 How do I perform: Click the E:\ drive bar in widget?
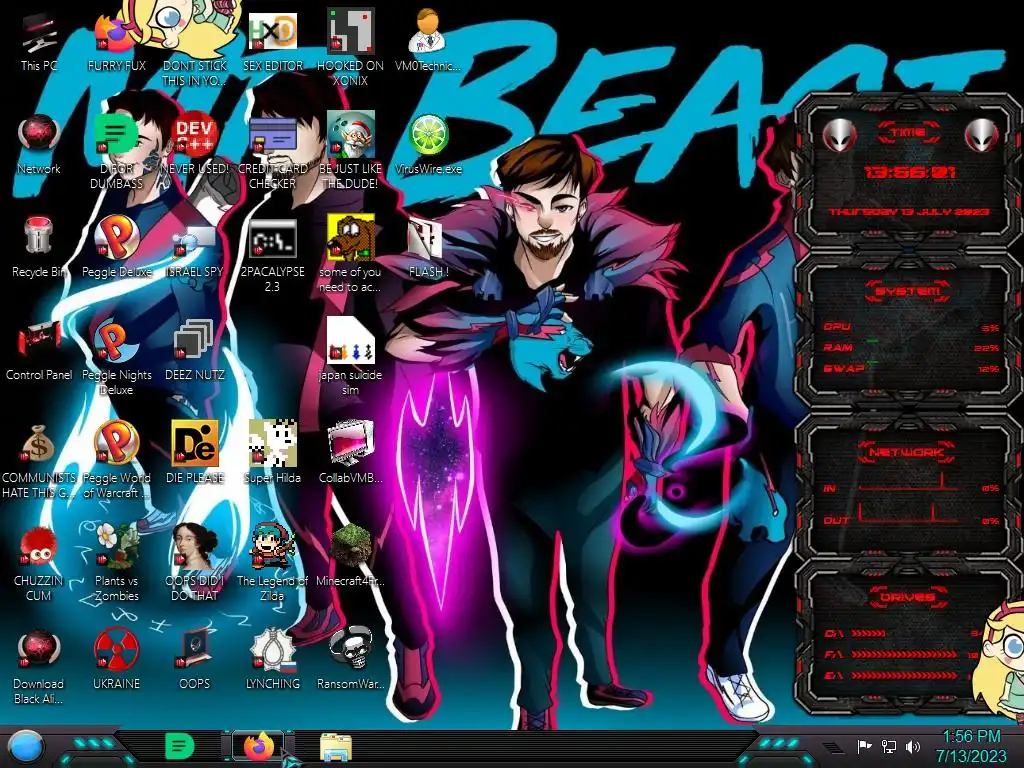click(x=903, y=675)
